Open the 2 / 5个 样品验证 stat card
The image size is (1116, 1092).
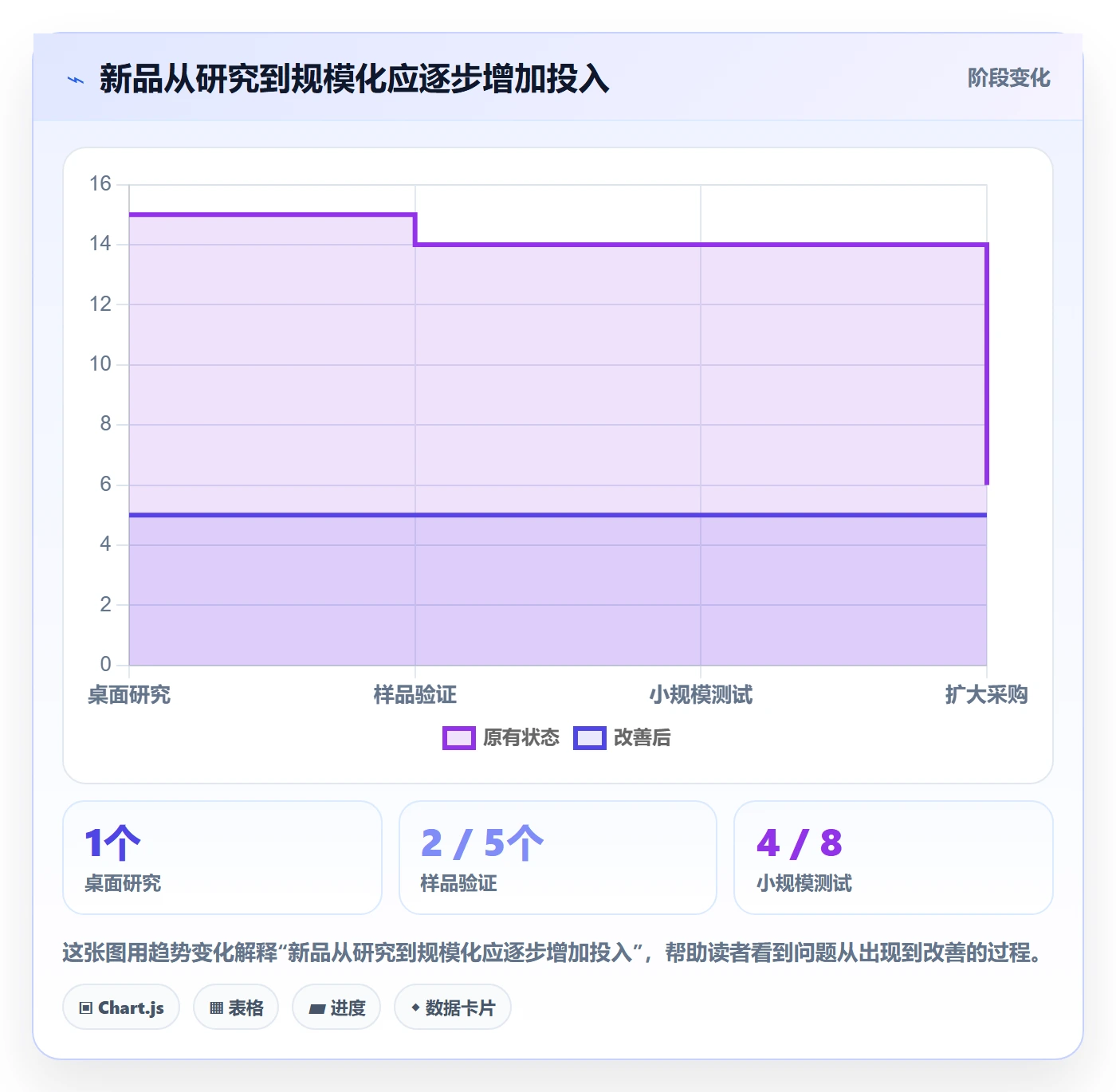point(558,858)
